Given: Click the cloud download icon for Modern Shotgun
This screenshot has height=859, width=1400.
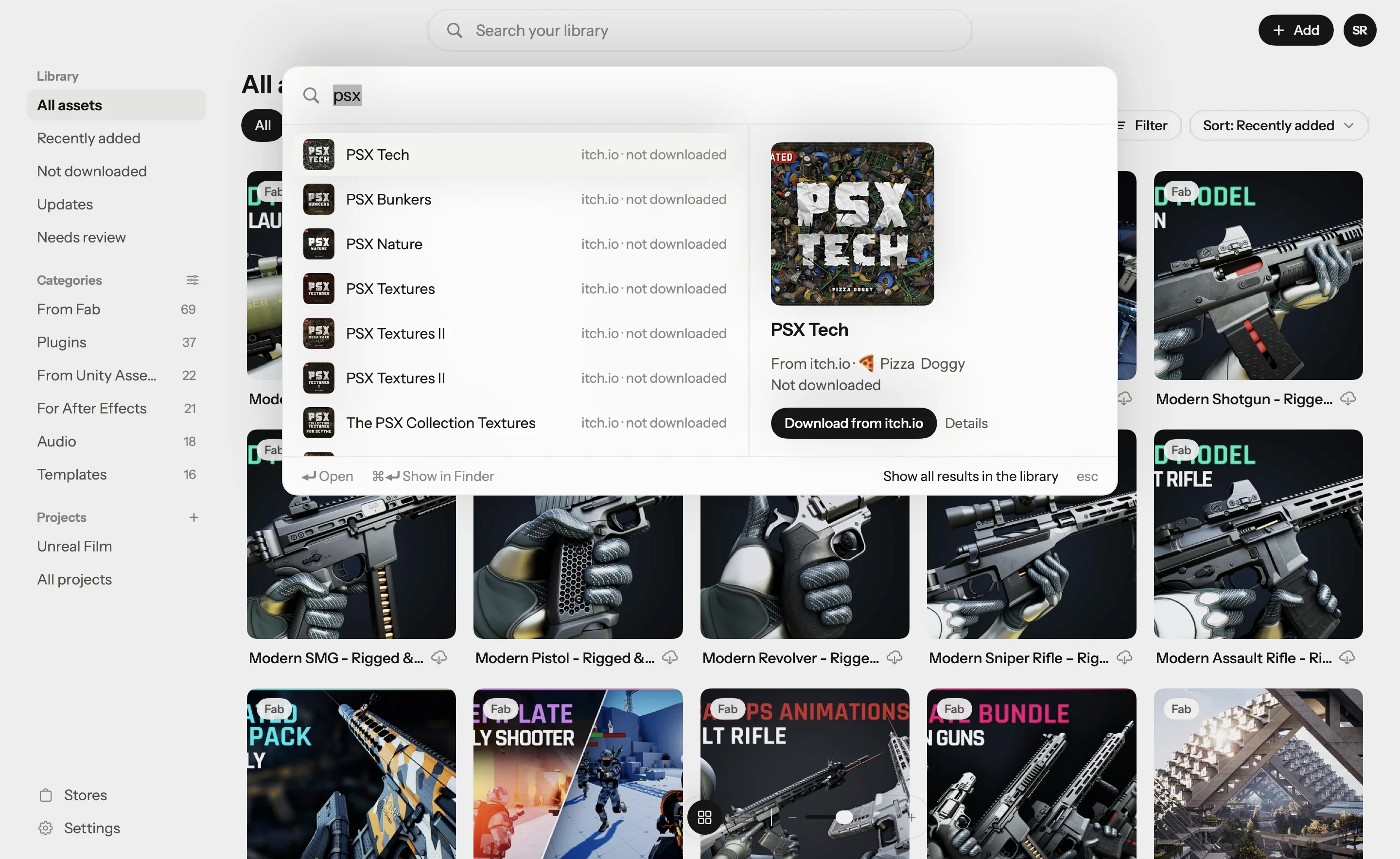Looking at the screenshot, I should [x=1347, y=399].
